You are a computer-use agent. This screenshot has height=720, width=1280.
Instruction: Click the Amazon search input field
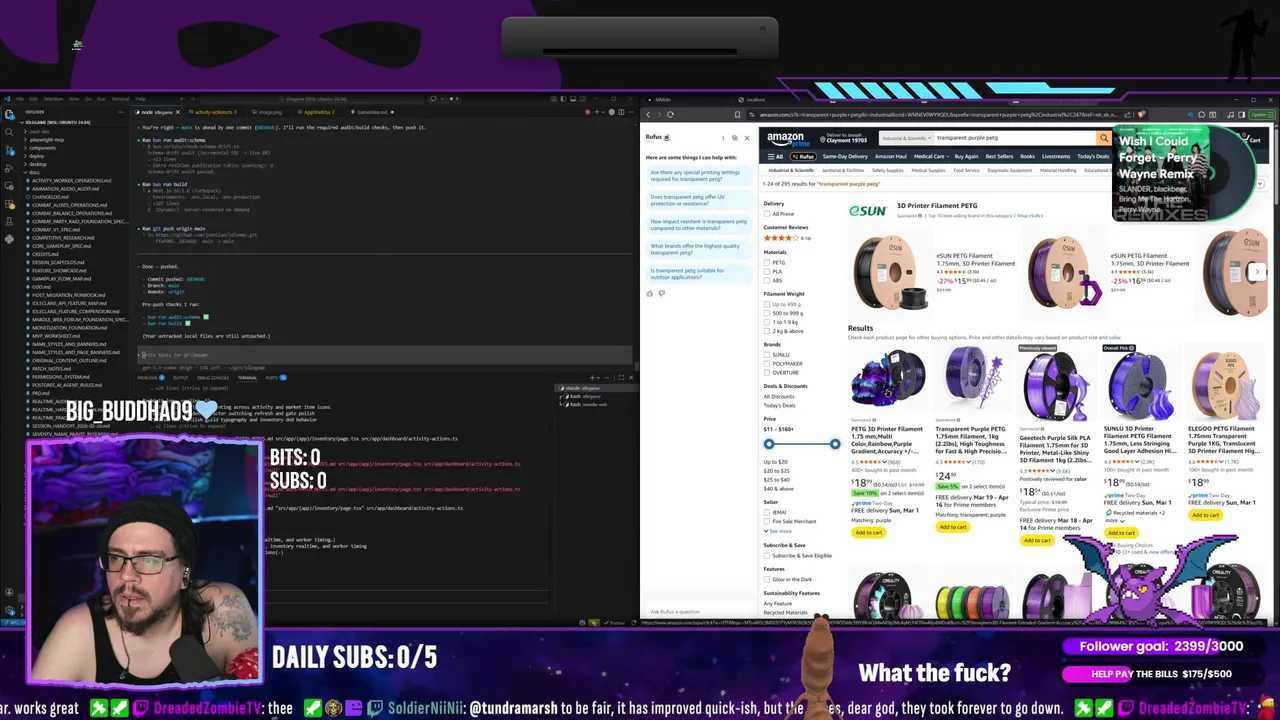pos(1013,138)
